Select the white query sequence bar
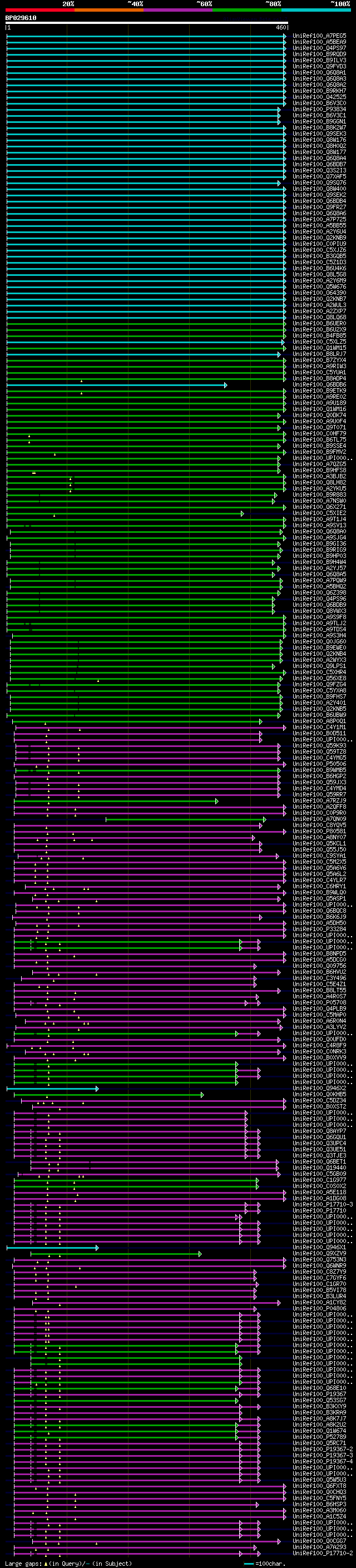The height and width of the screenshot is (1568, 356). tap(147, 23)
